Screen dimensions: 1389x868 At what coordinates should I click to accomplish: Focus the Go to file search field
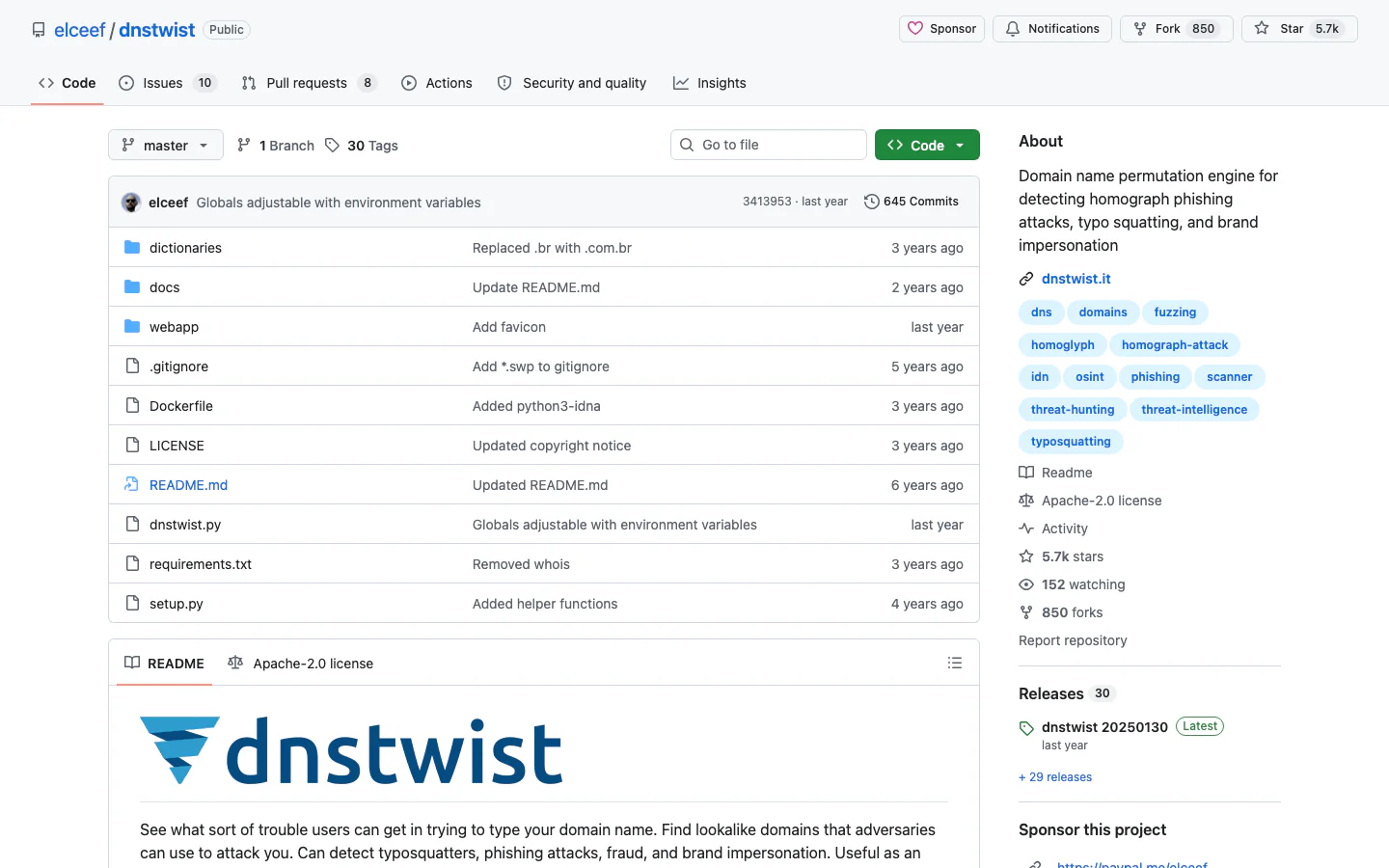[x=769, y=145]
